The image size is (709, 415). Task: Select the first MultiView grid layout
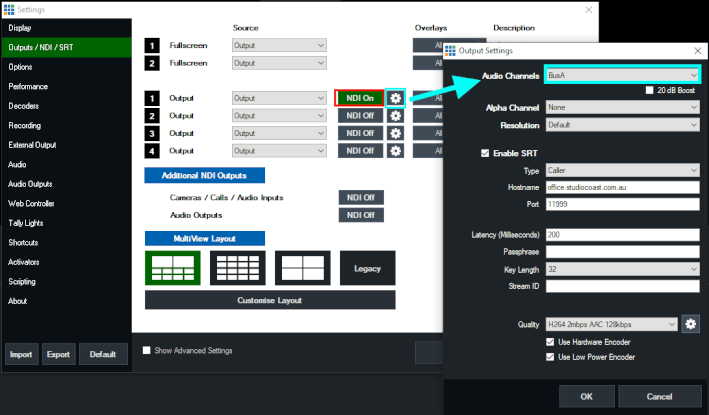point(173,268)
